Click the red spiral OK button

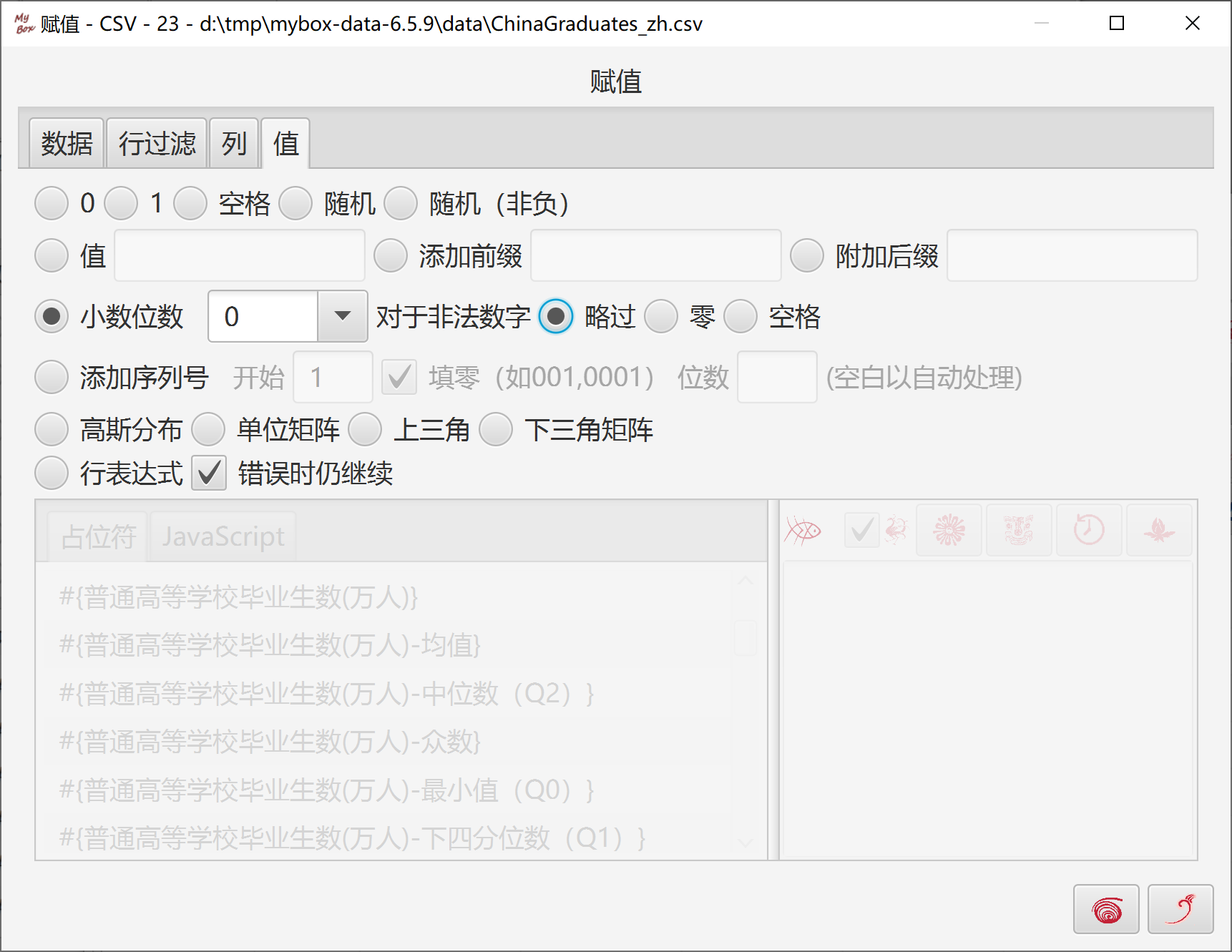pos(1106,909)
